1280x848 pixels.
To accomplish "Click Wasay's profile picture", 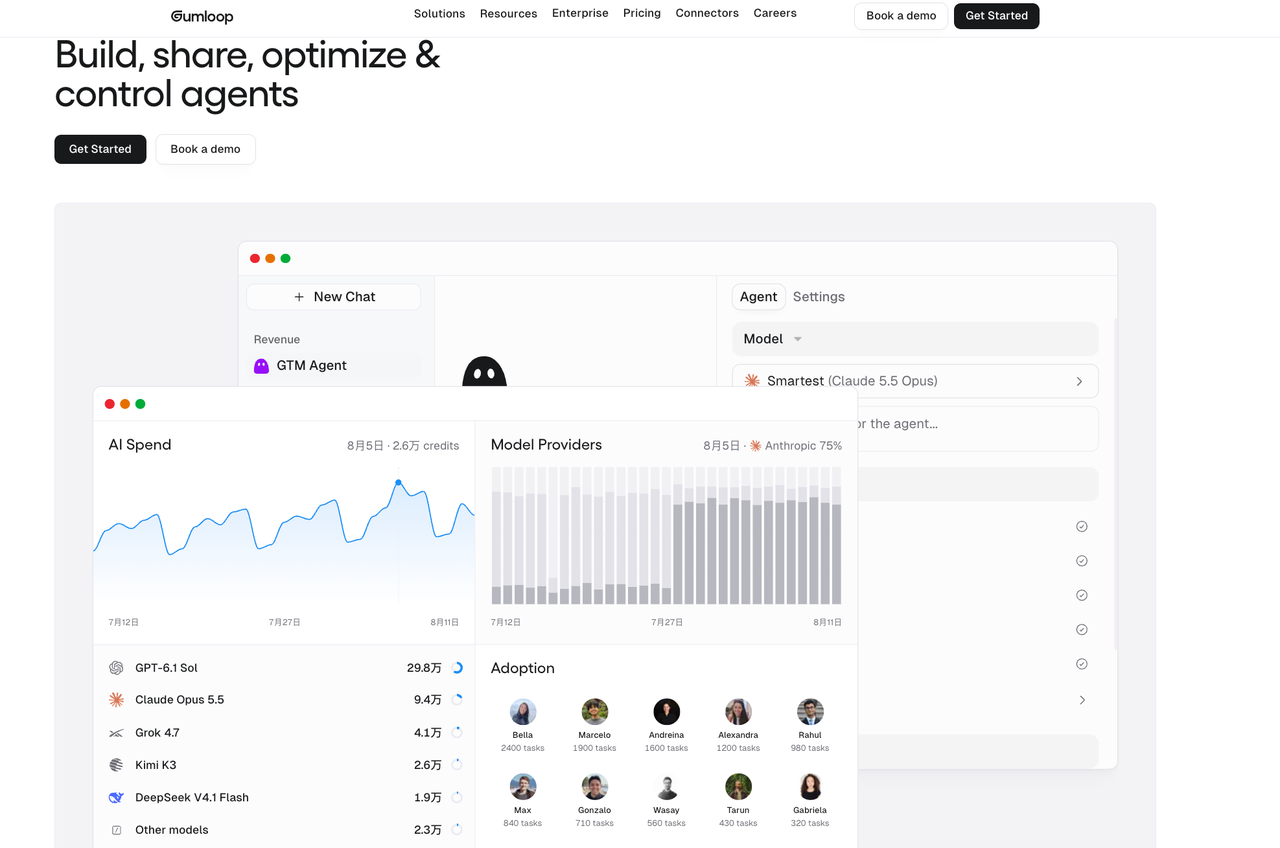I will point(667,787).
